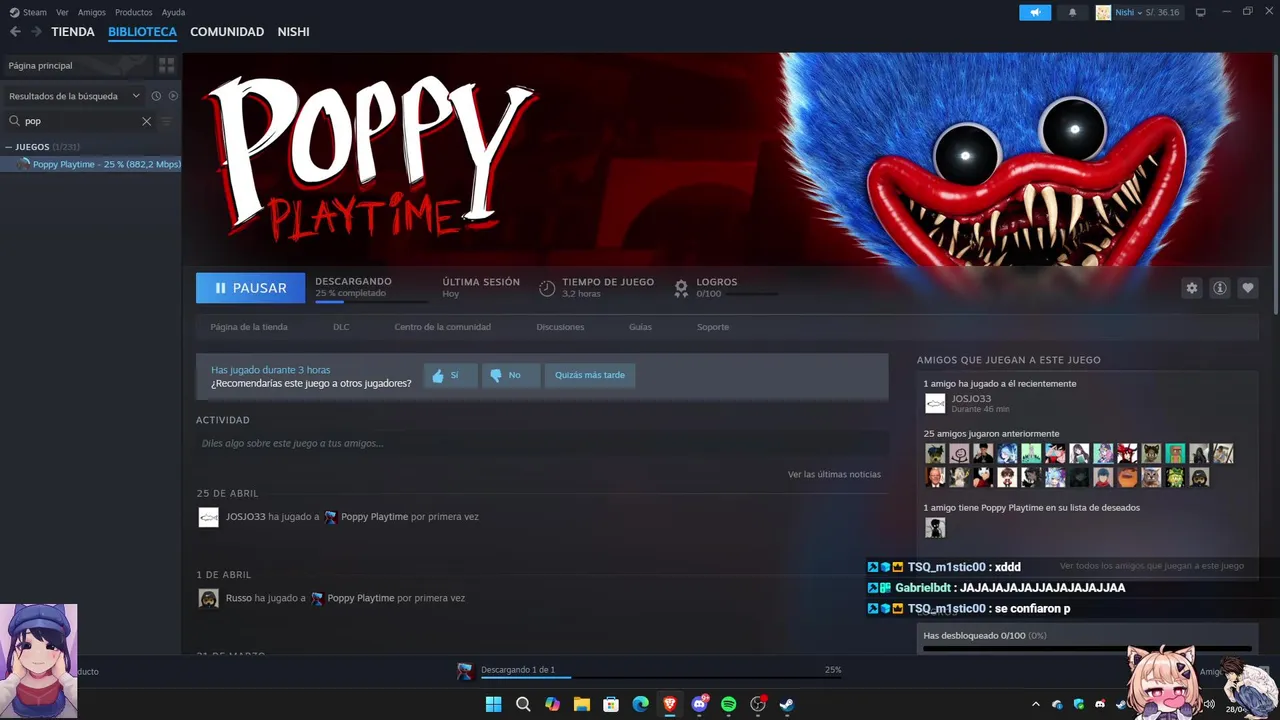The image size is (1280, 720).
Task: Open the Ayuda menu
Action: tap(173, 12)
